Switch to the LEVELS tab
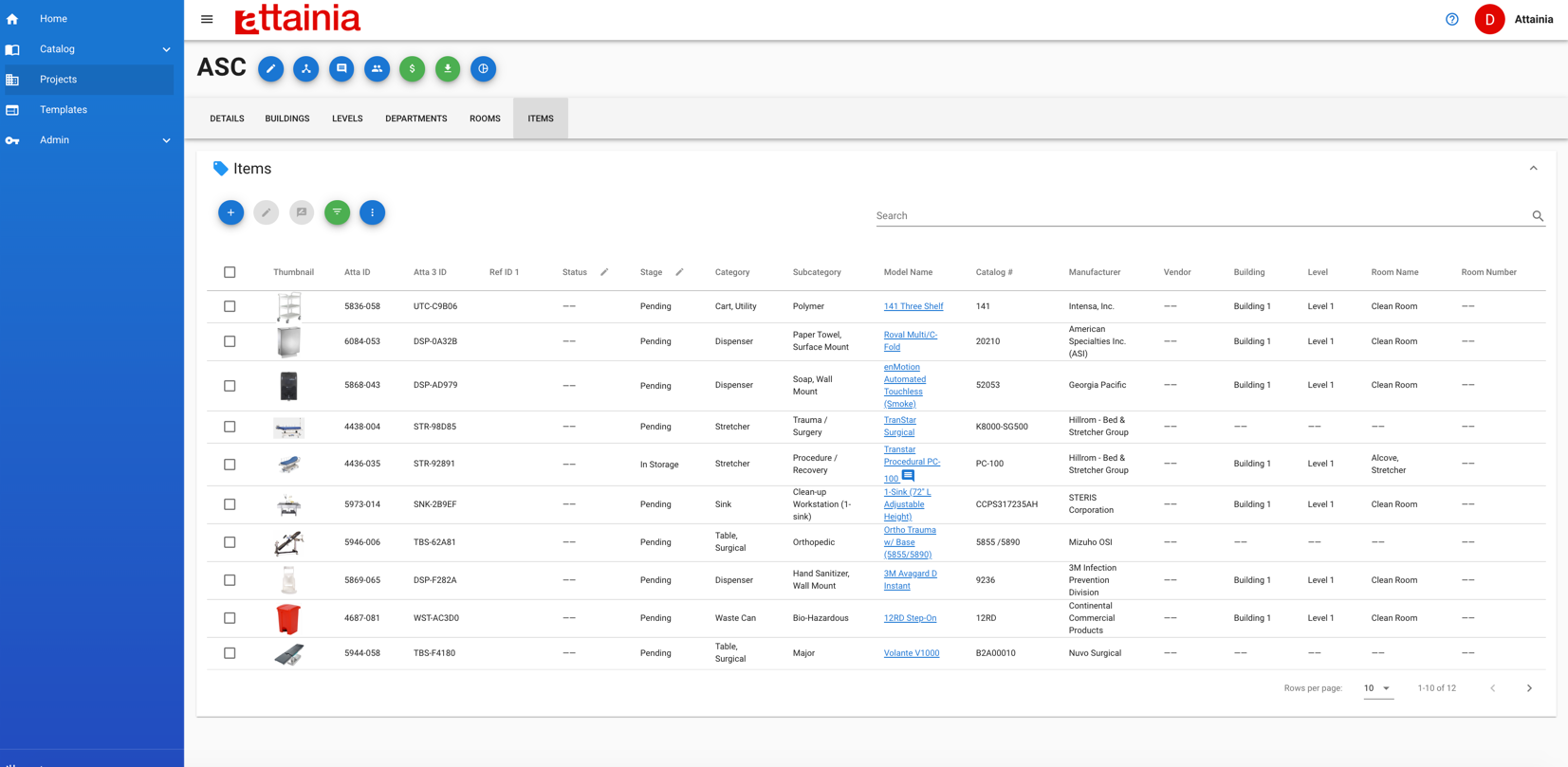The width and height of the screenshot is (1568, 767). click(x=347, y=119)
